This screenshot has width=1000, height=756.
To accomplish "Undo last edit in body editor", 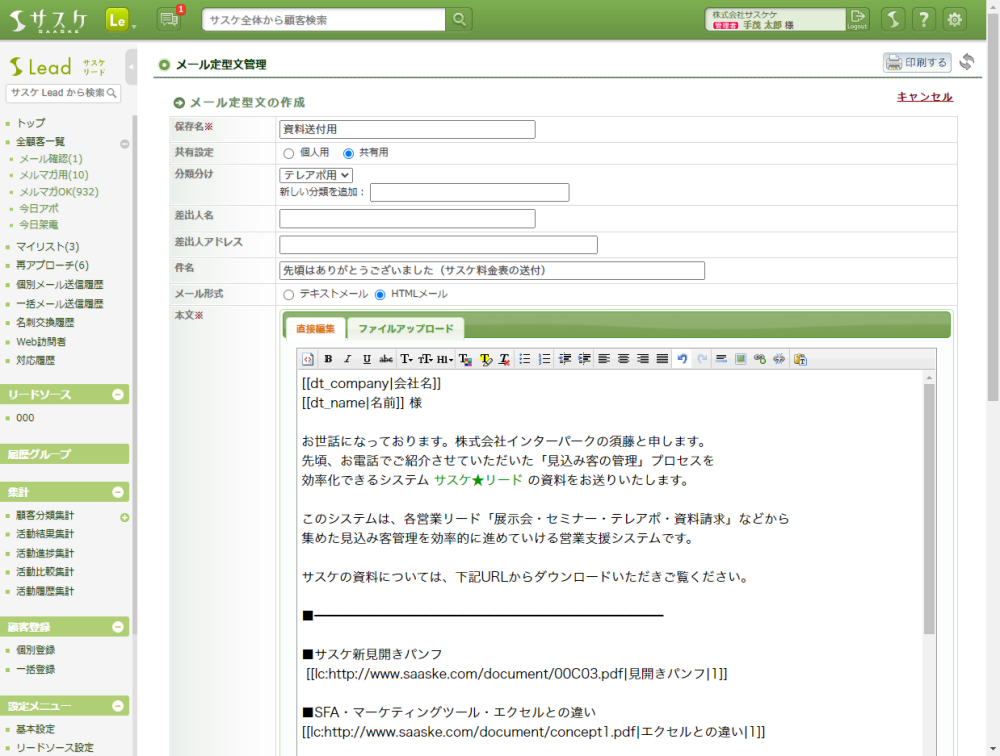I will (682, 359).
